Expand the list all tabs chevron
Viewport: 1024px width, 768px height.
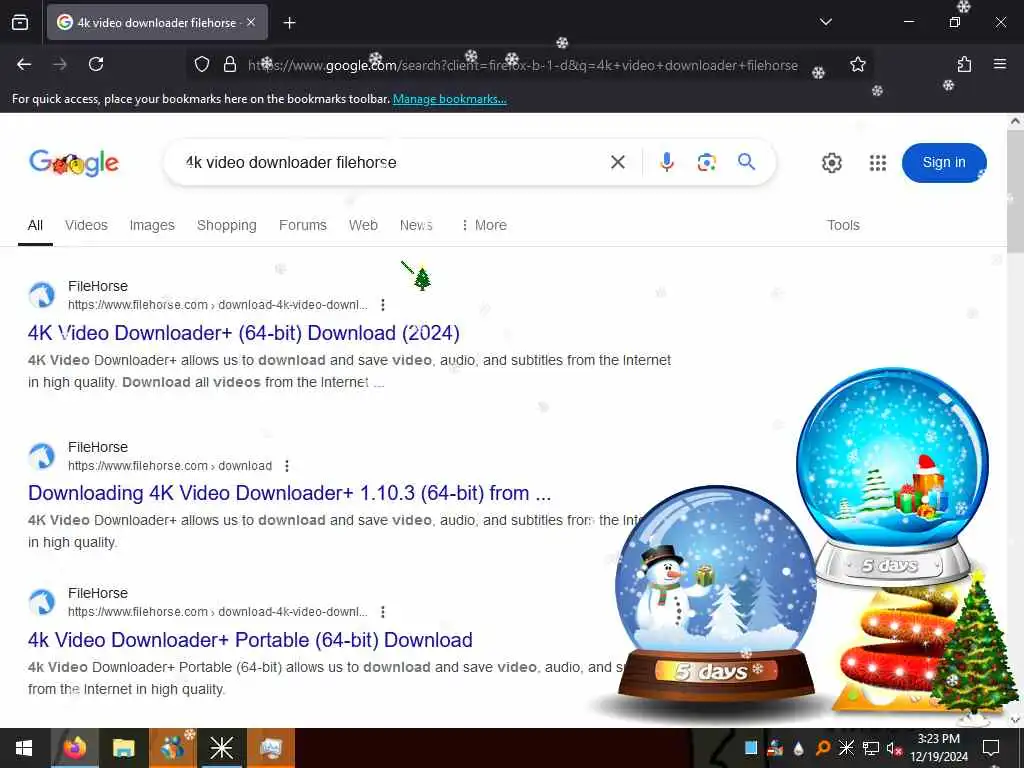pos(825,22)
